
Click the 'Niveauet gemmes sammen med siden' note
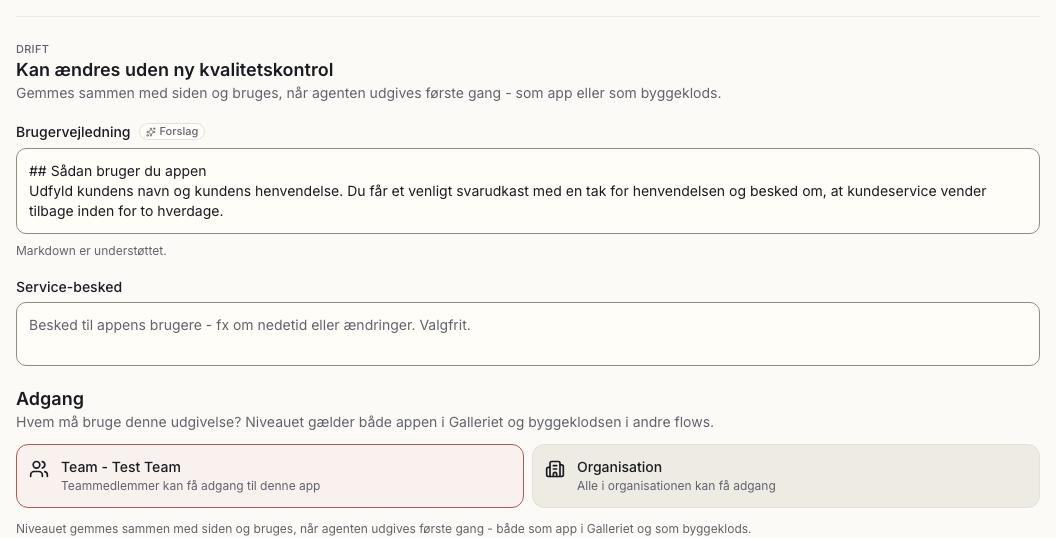coord(383,529)
